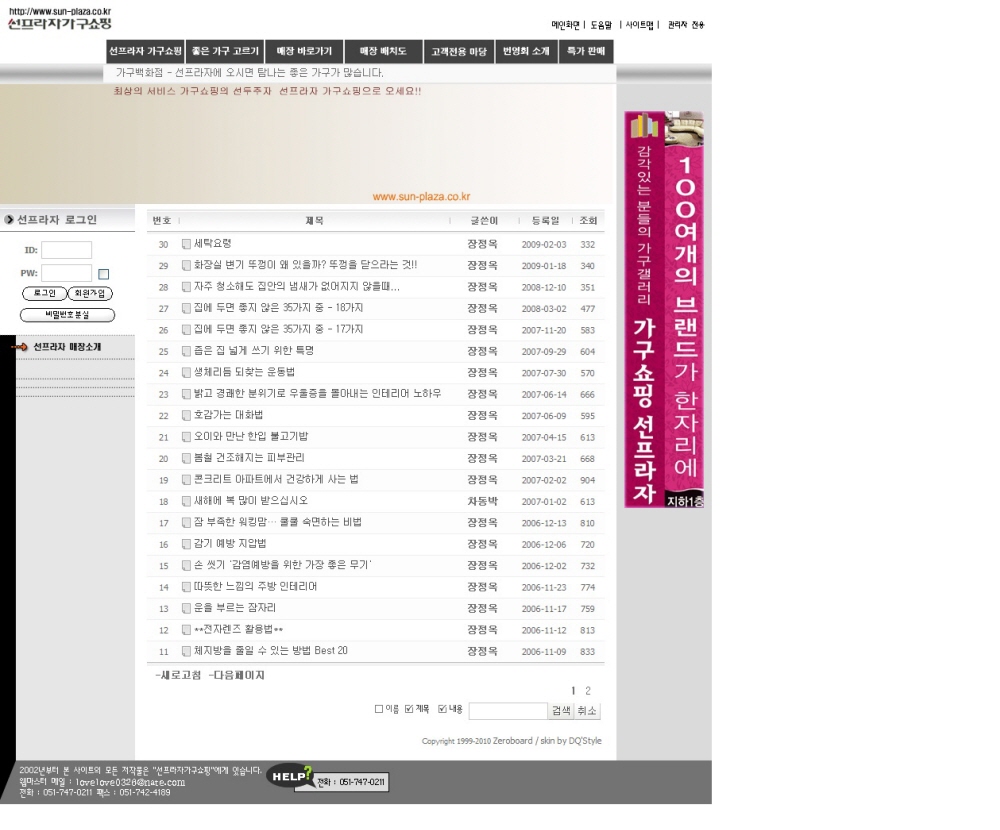The image size is (1000, 830).
Task: Click the round arrow icon beside 선프라자 로그인
Action: tap(9, 220)
